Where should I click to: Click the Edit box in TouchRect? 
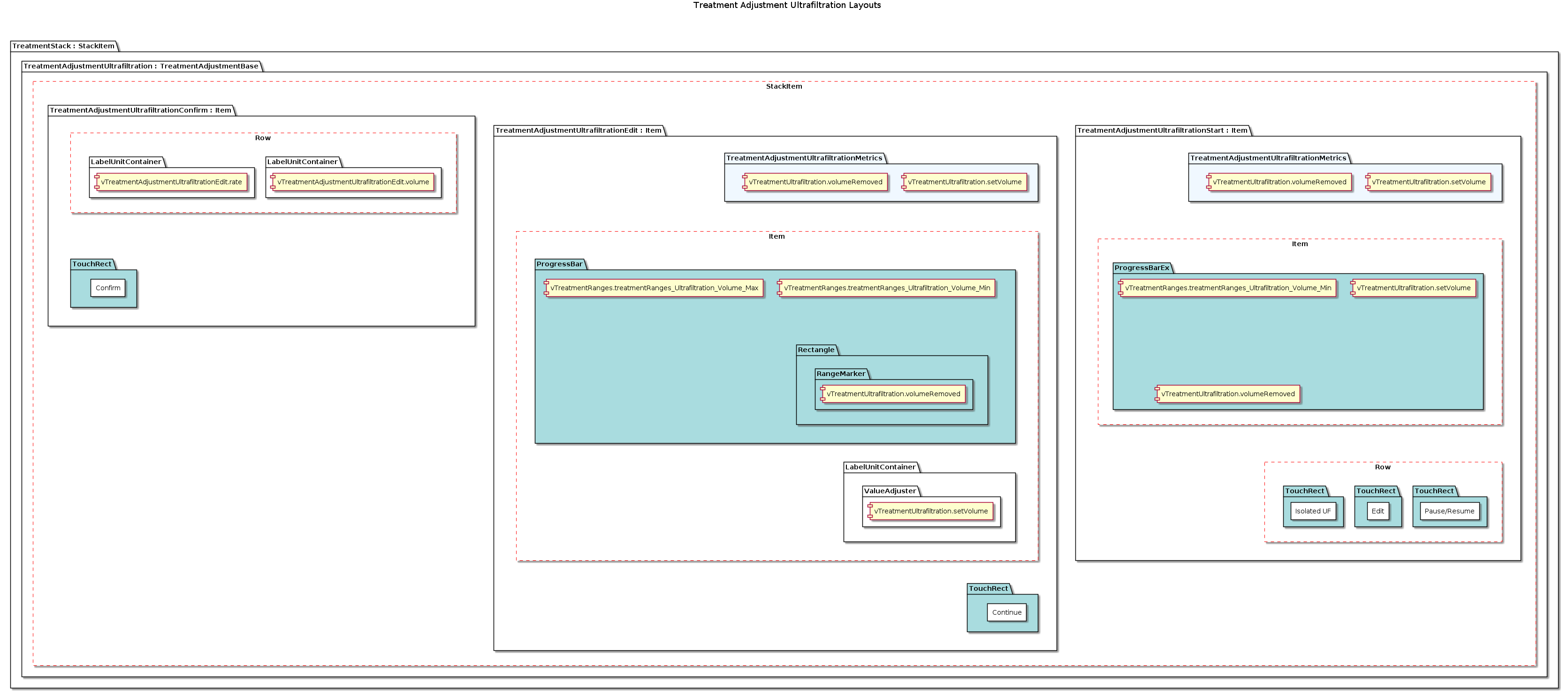click(1378, 511)
